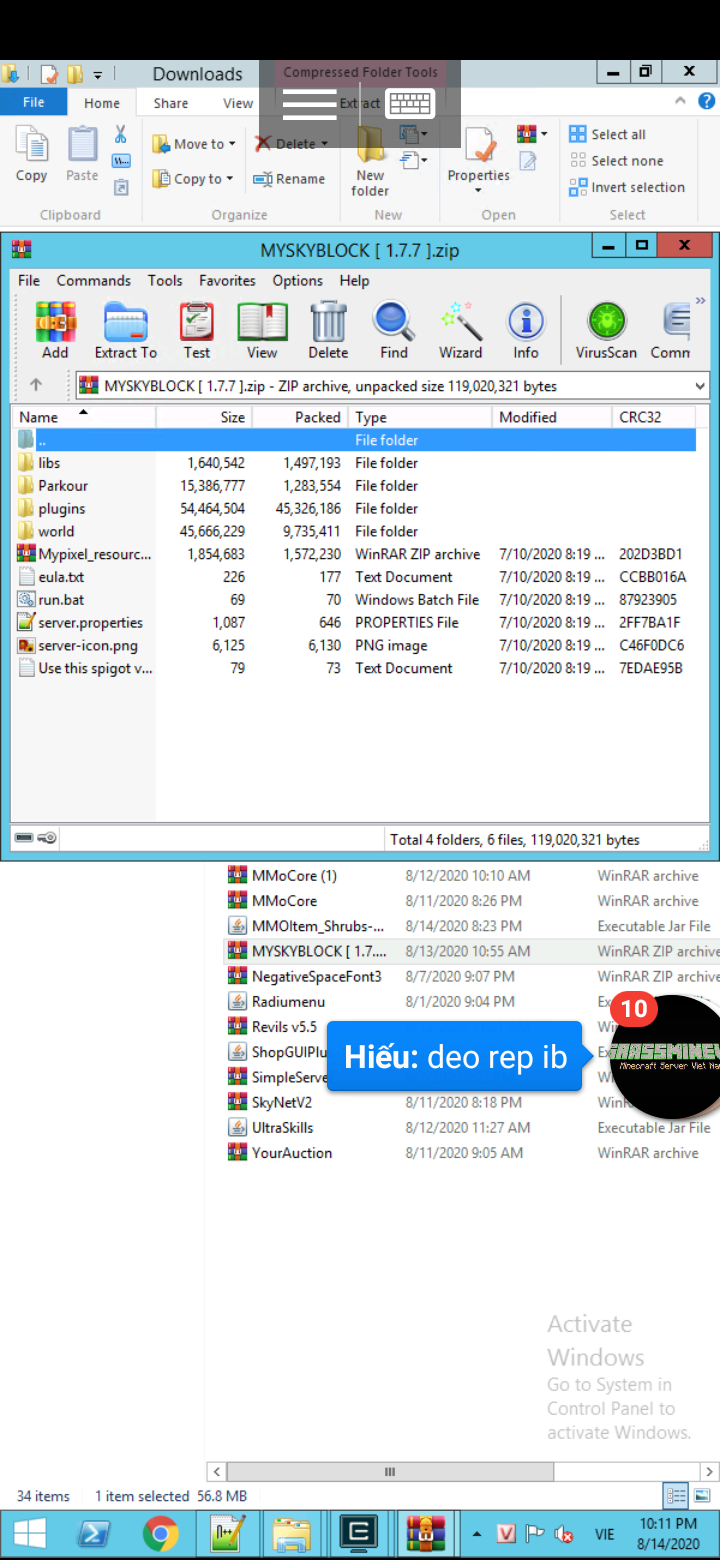This screenshot has width=720, height=1560.
Task: Open the WinRAR File menu
Action: [x=29, y=281]
